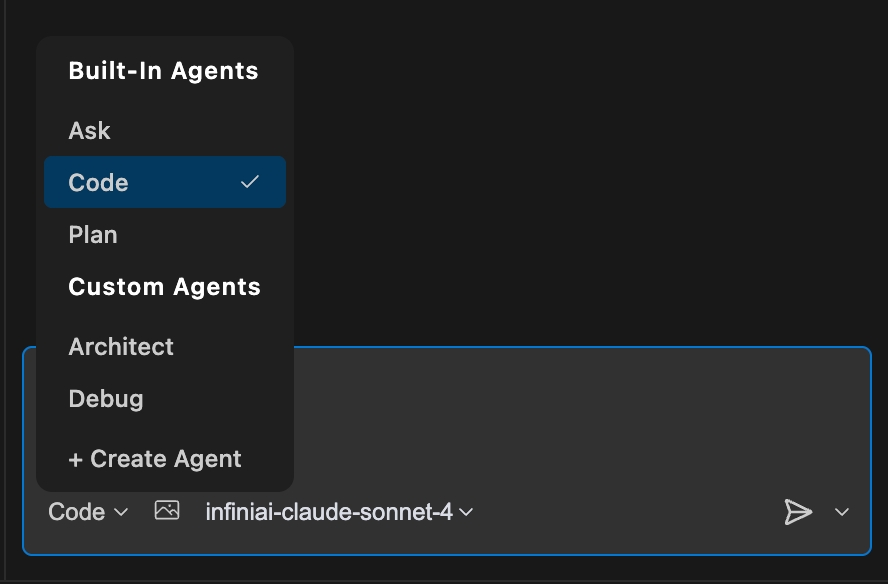Click the checkmark beside Code agent
The image size is (888, 584).
click(x=250, y=182)
